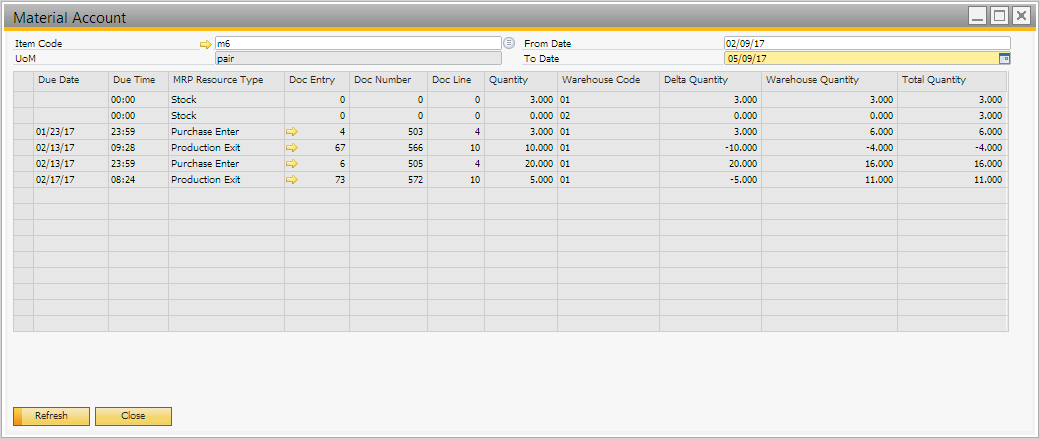Sort by Due Date column header
Viewport: 1040px width, 439px height.
pos(70,80)
